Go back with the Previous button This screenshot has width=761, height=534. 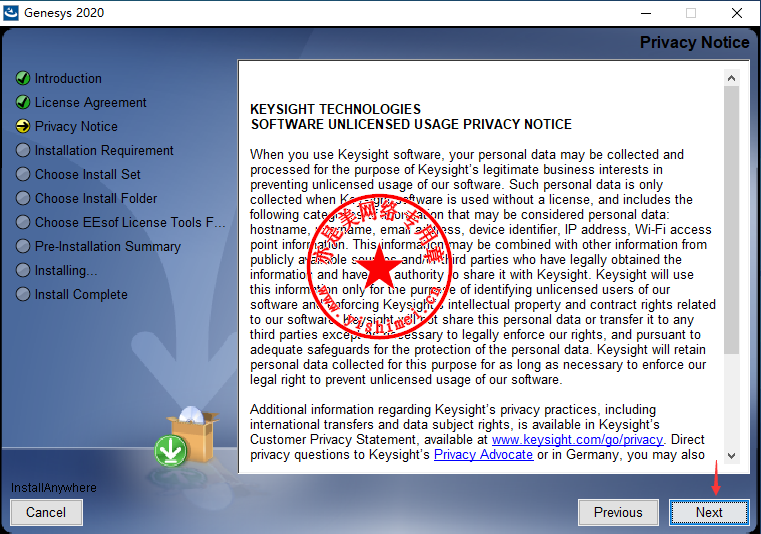pos(618,512)
